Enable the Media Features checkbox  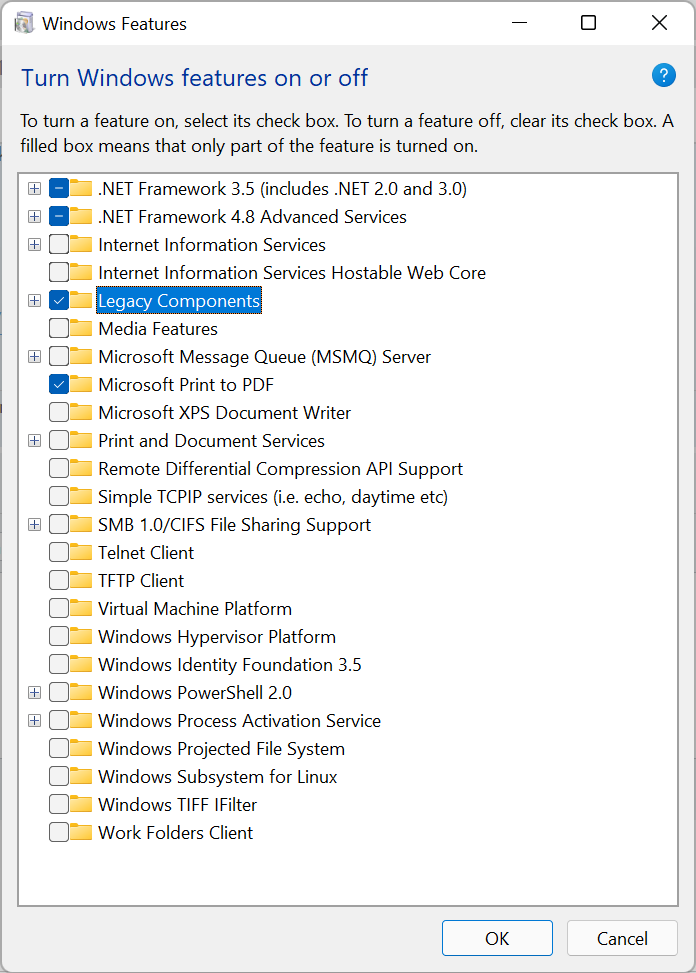(59, 328)
